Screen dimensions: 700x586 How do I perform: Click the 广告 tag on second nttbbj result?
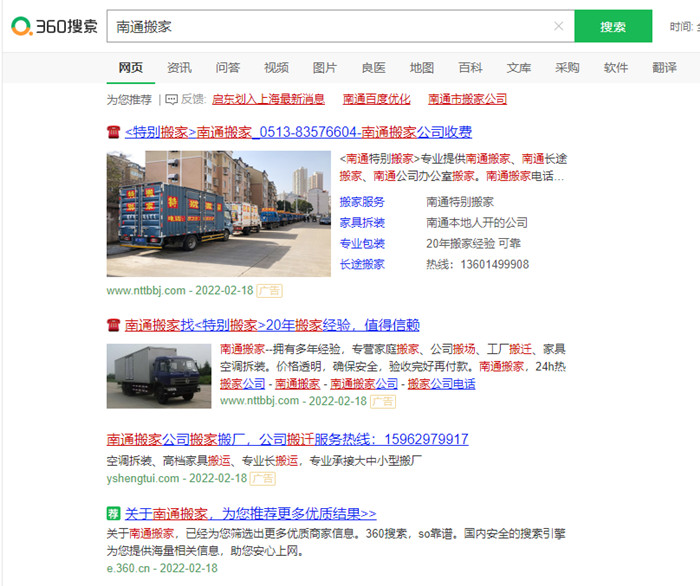[383, 402]
